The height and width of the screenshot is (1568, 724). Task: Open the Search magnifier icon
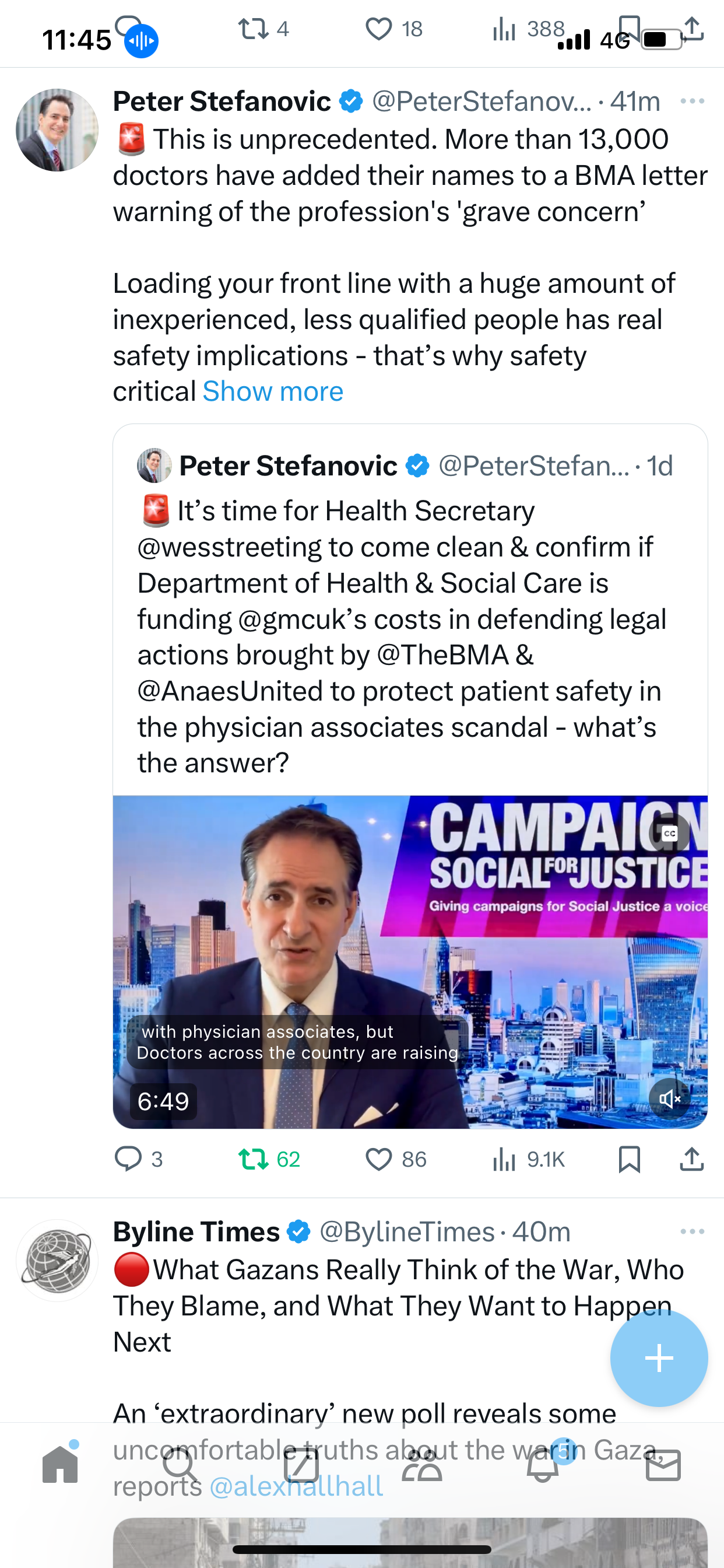(x=181, y=1465)
